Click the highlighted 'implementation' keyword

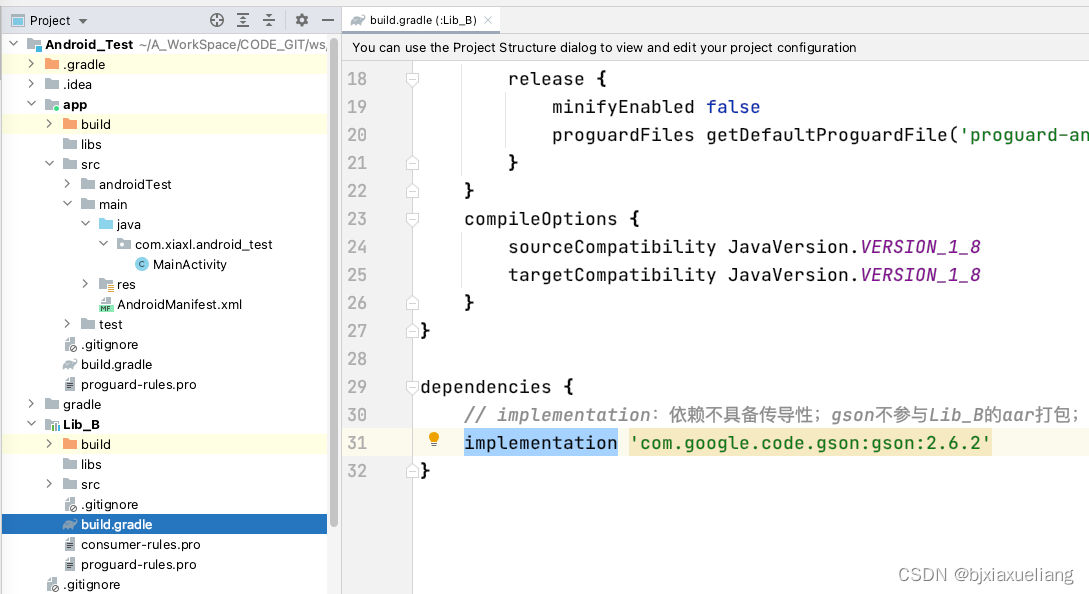[x=540, y=443]
